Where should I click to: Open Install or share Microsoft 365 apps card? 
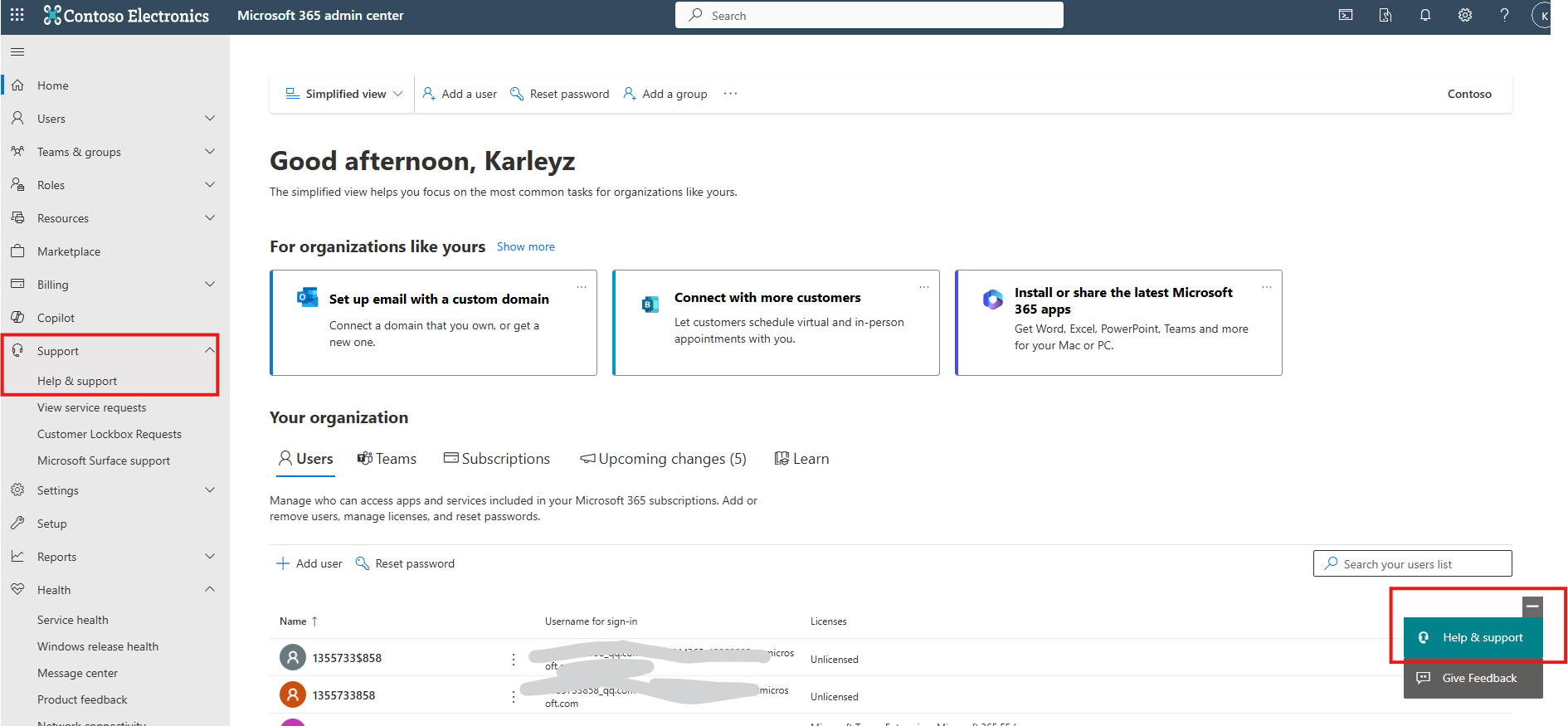1118,323
